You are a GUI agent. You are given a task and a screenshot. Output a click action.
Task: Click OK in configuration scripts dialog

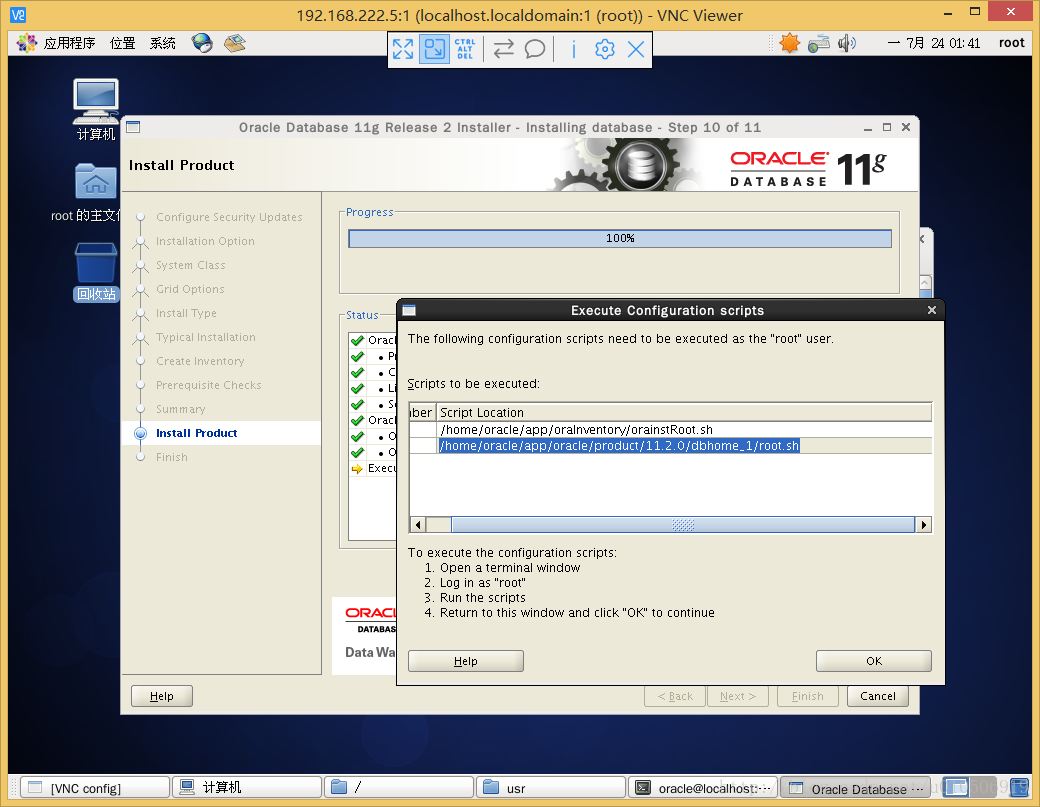pyautogui.click(x=874, y=661)
